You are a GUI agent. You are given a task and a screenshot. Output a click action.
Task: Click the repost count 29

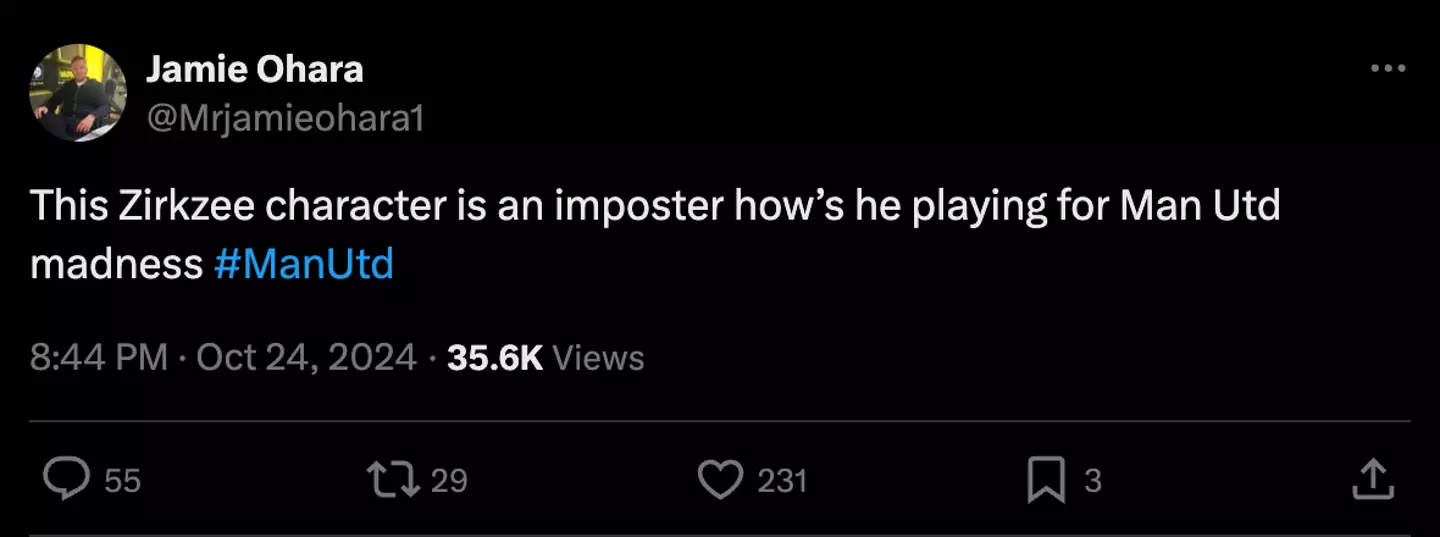pos(449,481)
